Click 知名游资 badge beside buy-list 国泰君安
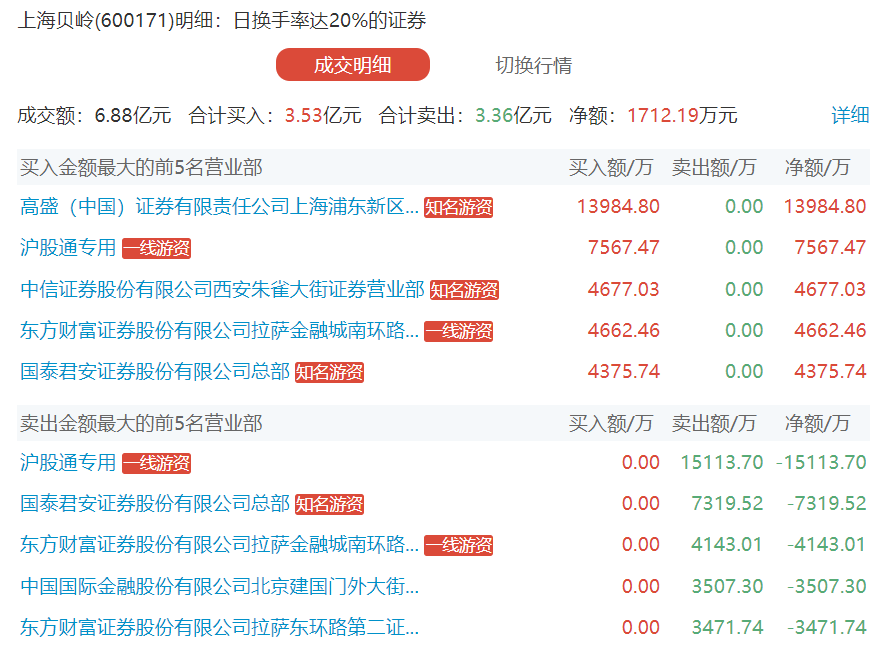Screen dimensions: 884x656 click(329, 373)
